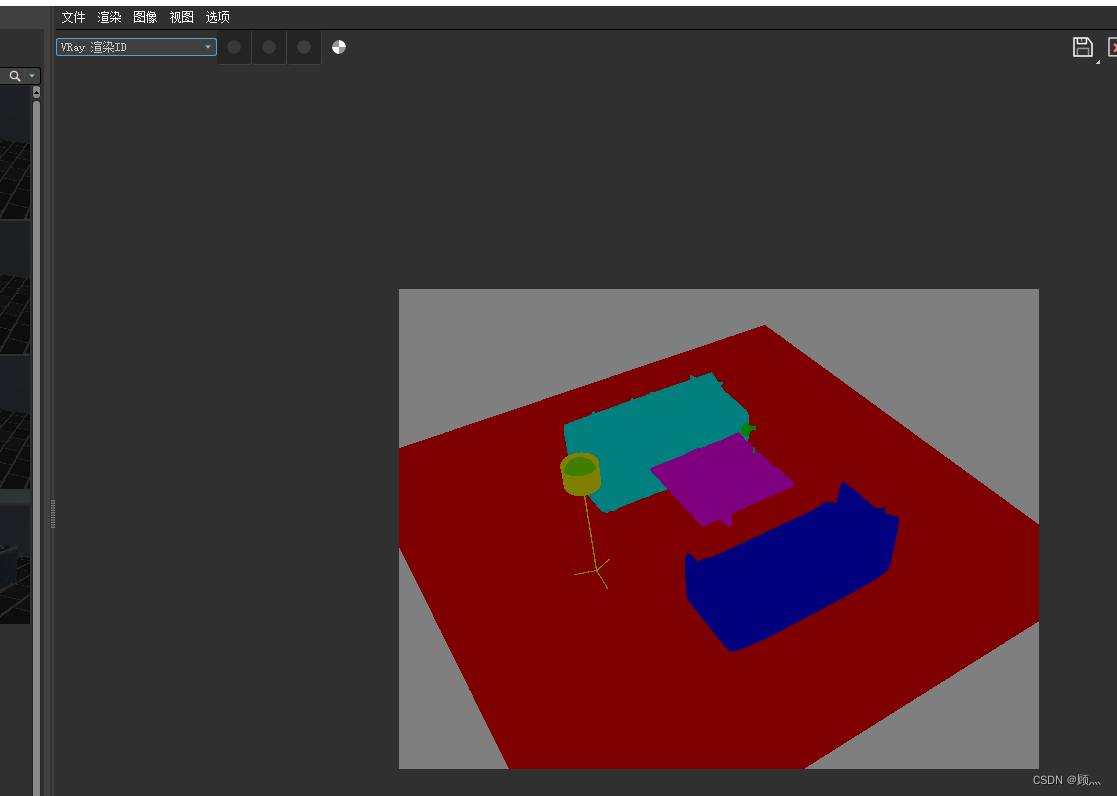The width and height of the screenshot is (1117, 796).
Task: Open the 文件 menu
Action: tap(72, 17)
